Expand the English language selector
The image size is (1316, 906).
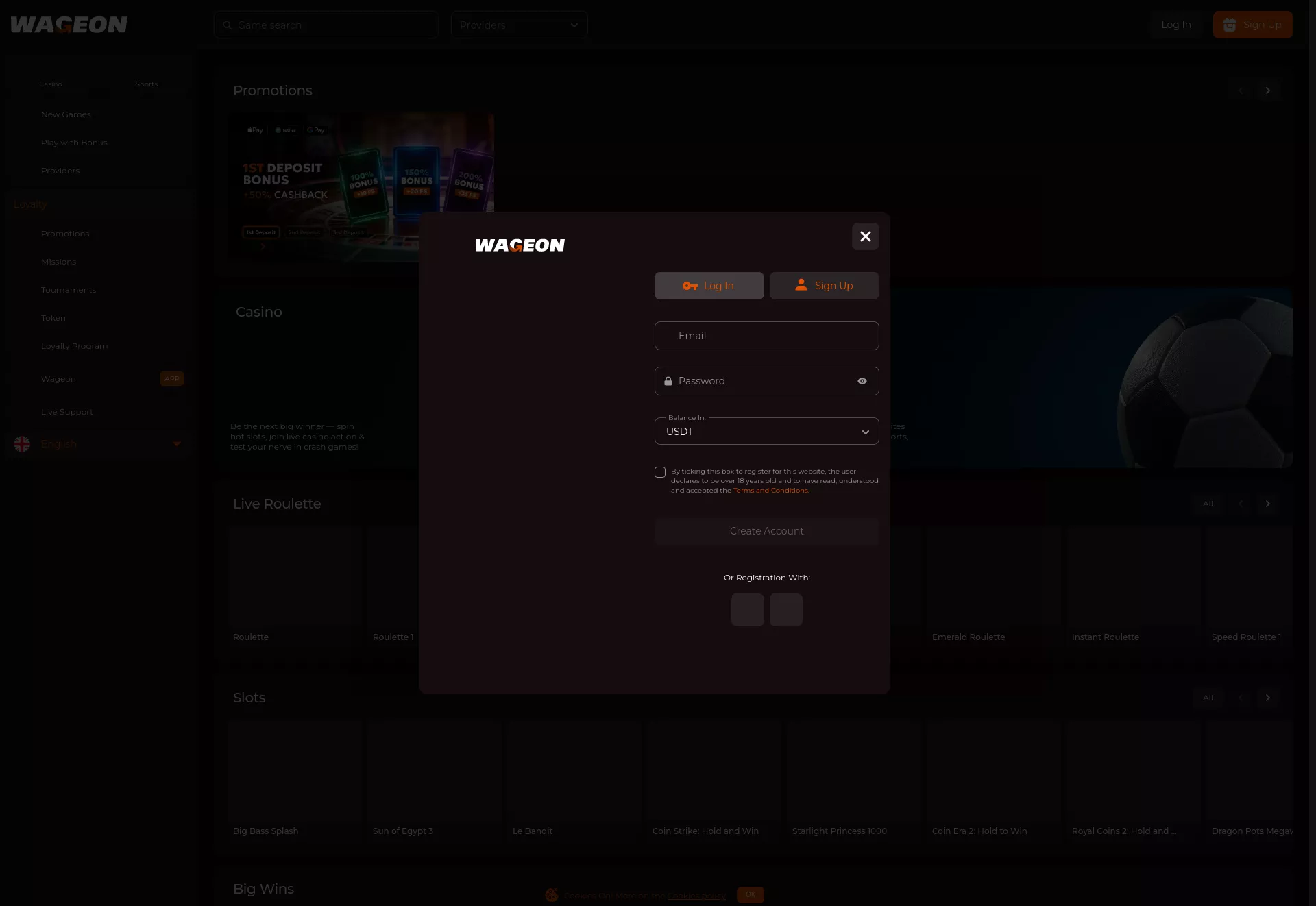click(x=99, y=444)
